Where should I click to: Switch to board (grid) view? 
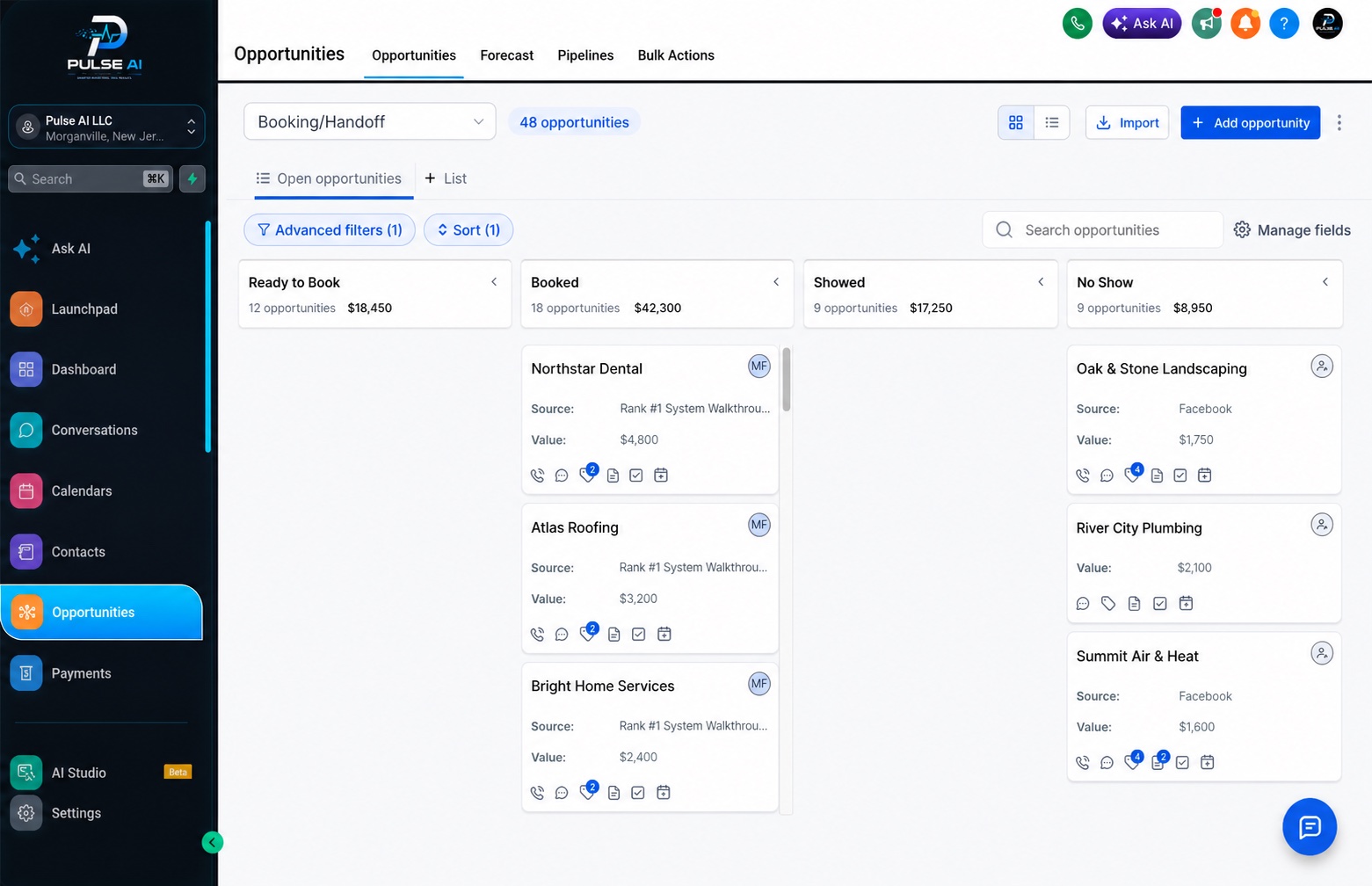point(1016,123)
